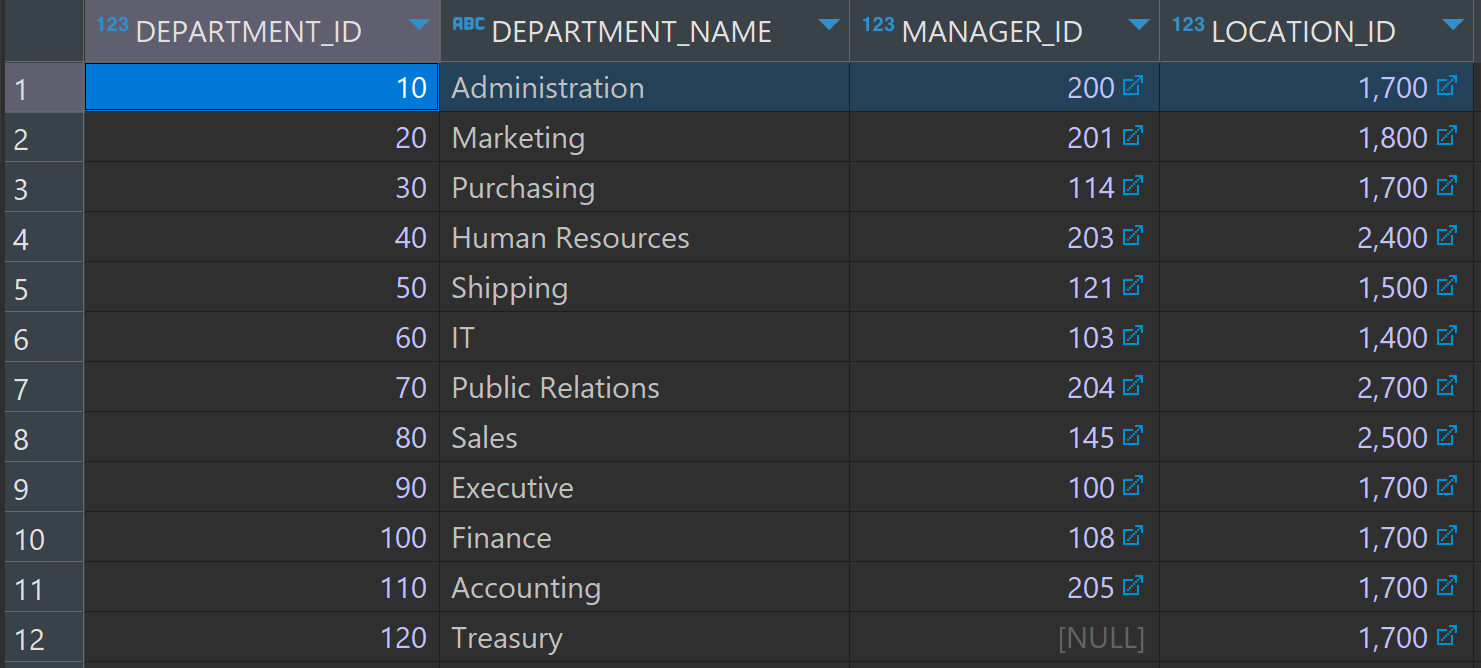Viewport: 1481px width, 668px height.
Task: Select the NULL manager cell for Treasury
Action: pos(1005,637)
